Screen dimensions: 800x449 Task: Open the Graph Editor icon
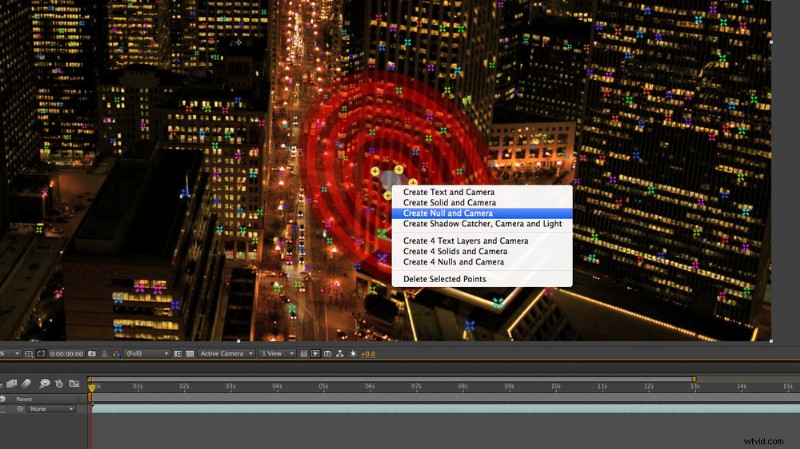[x=74, y=384]
